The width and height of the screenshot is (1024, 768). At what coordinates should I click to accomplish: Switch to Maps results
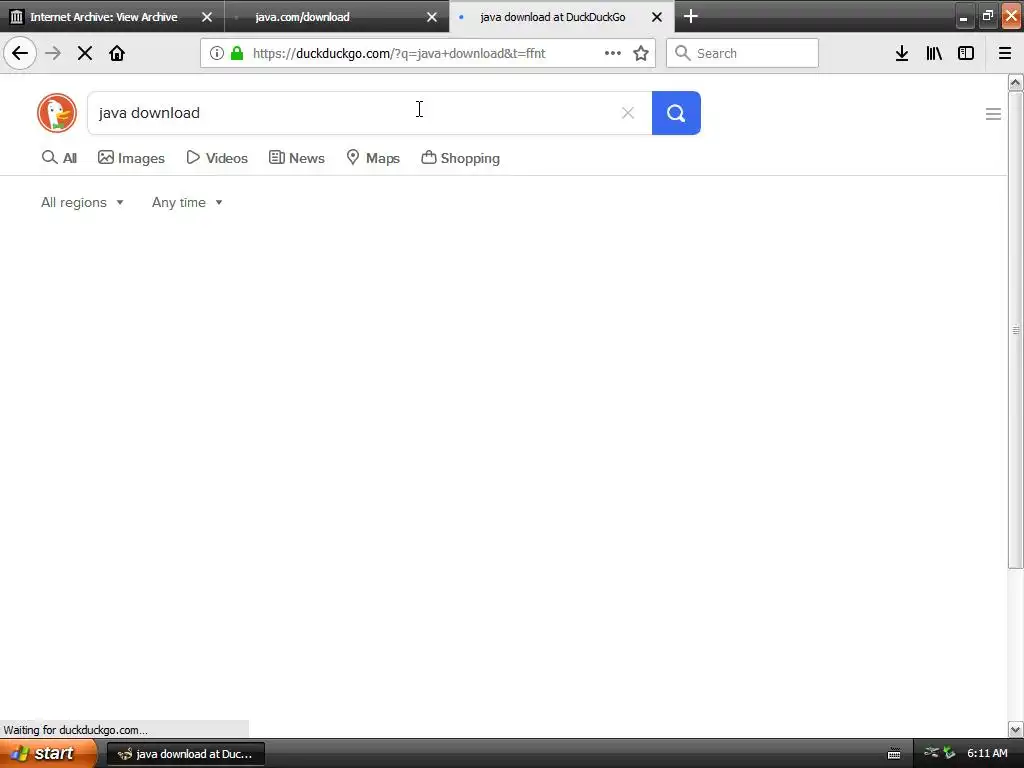tap(372, 158)
